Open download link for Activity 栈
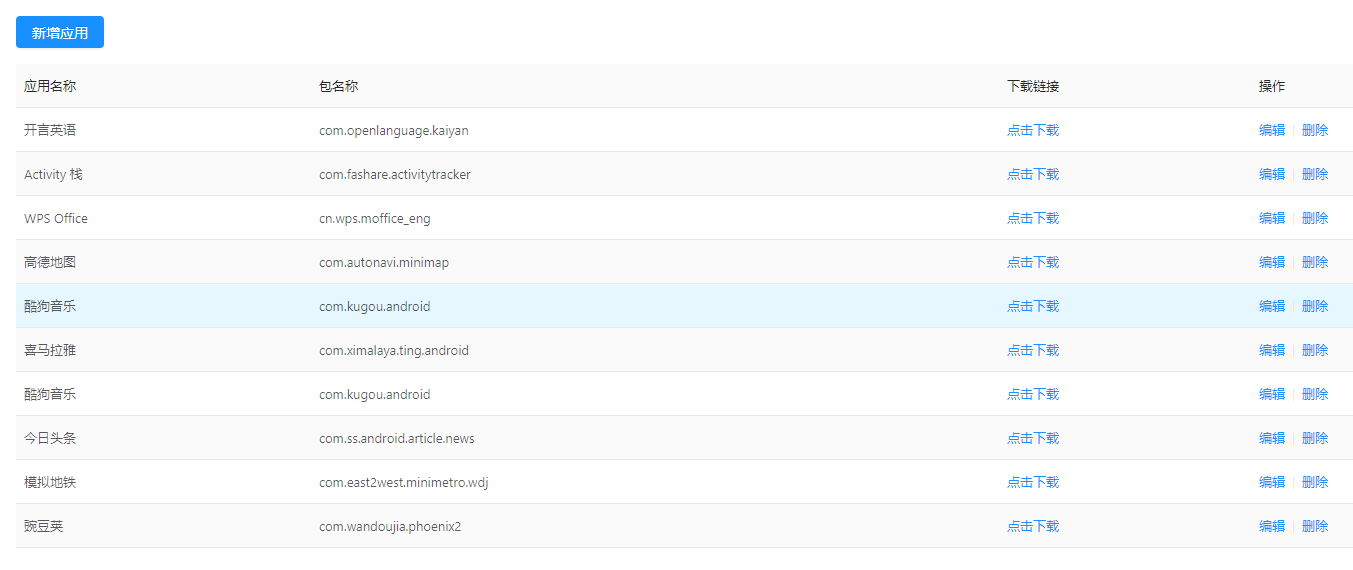 coord(1033,174)
